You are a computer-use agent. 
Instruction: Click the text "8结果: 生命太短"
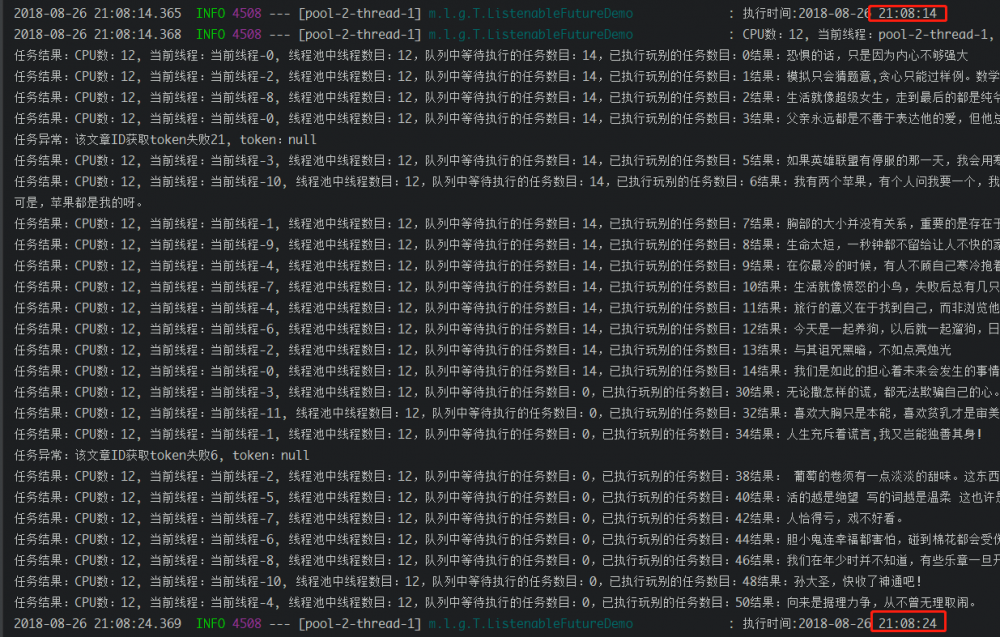click(790, 245)
